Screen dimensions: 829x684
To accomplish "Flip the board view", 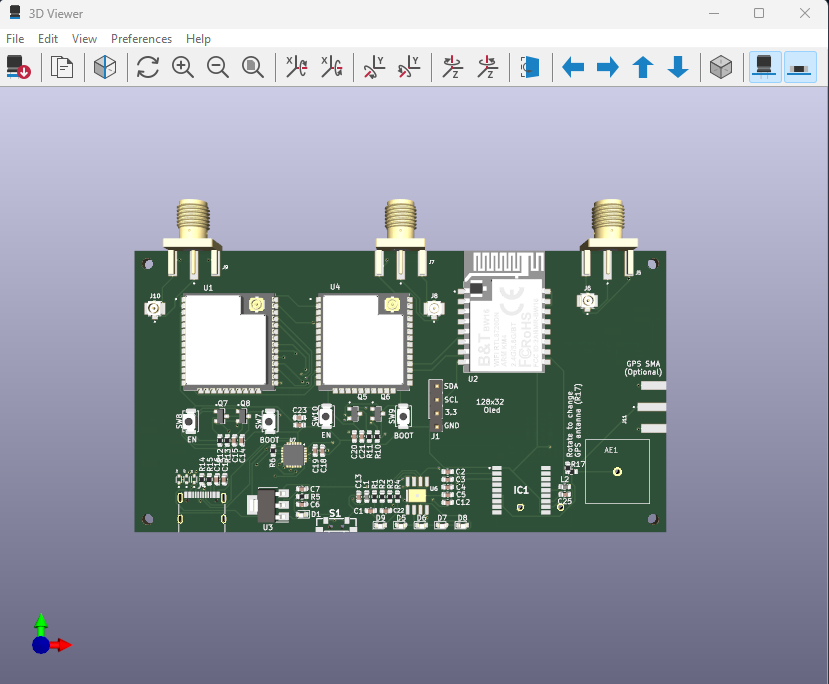I will click(x=530, y=67).
